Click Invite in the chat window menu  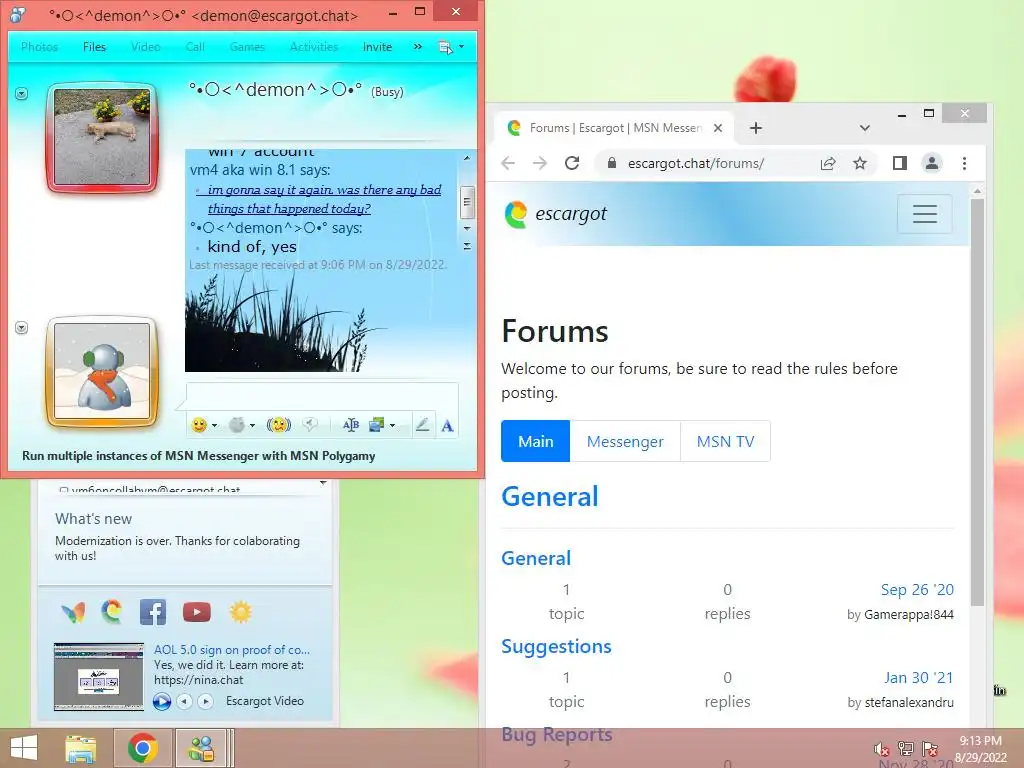pos(377,47)
